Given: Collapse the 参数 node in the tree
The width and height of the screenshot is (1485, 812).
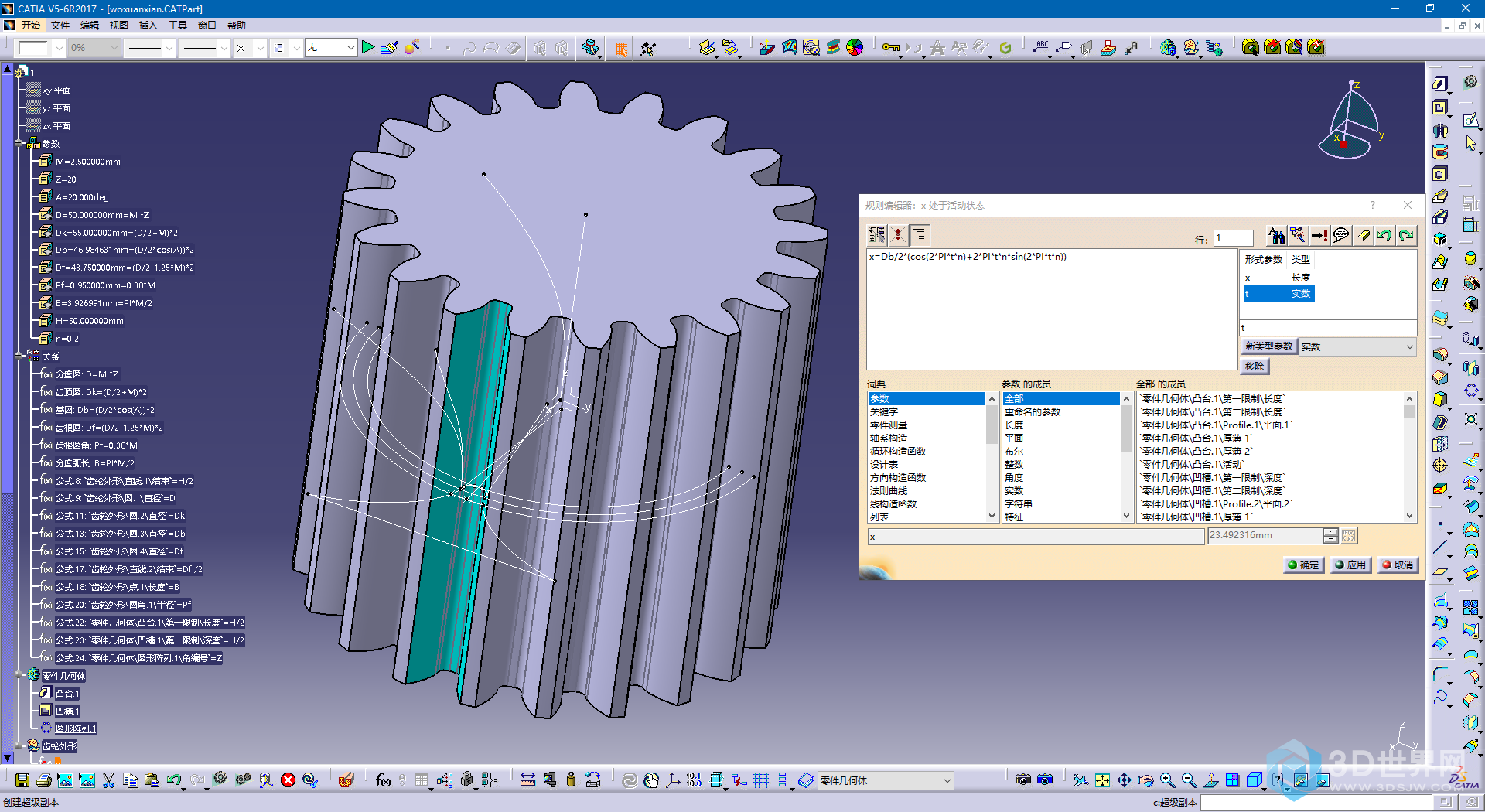Looking at the screenshot, I should pos(19,144).
